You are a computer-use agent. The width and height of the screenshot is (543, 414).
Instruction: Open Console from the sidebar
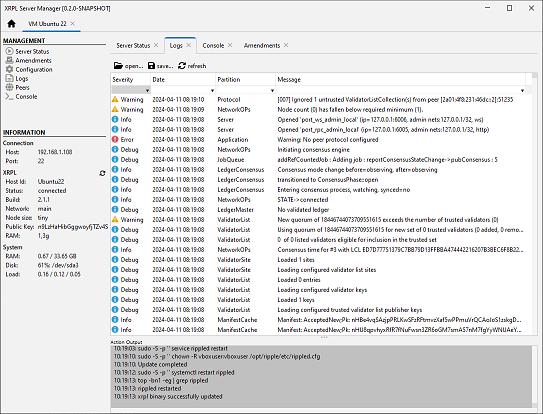tap(21, 96)
